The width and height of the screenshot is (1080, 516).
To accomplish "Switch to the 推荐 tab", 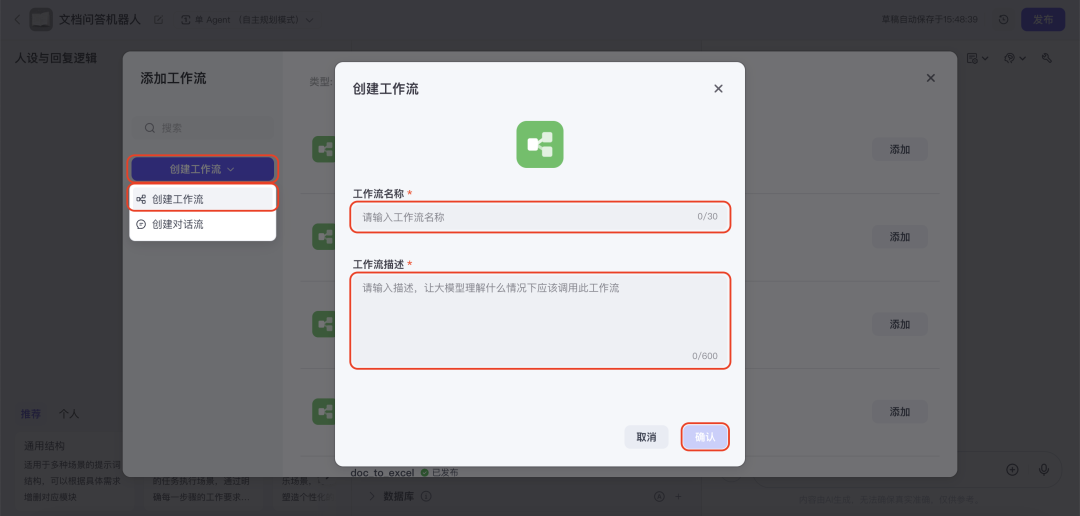I will point(30,414).
